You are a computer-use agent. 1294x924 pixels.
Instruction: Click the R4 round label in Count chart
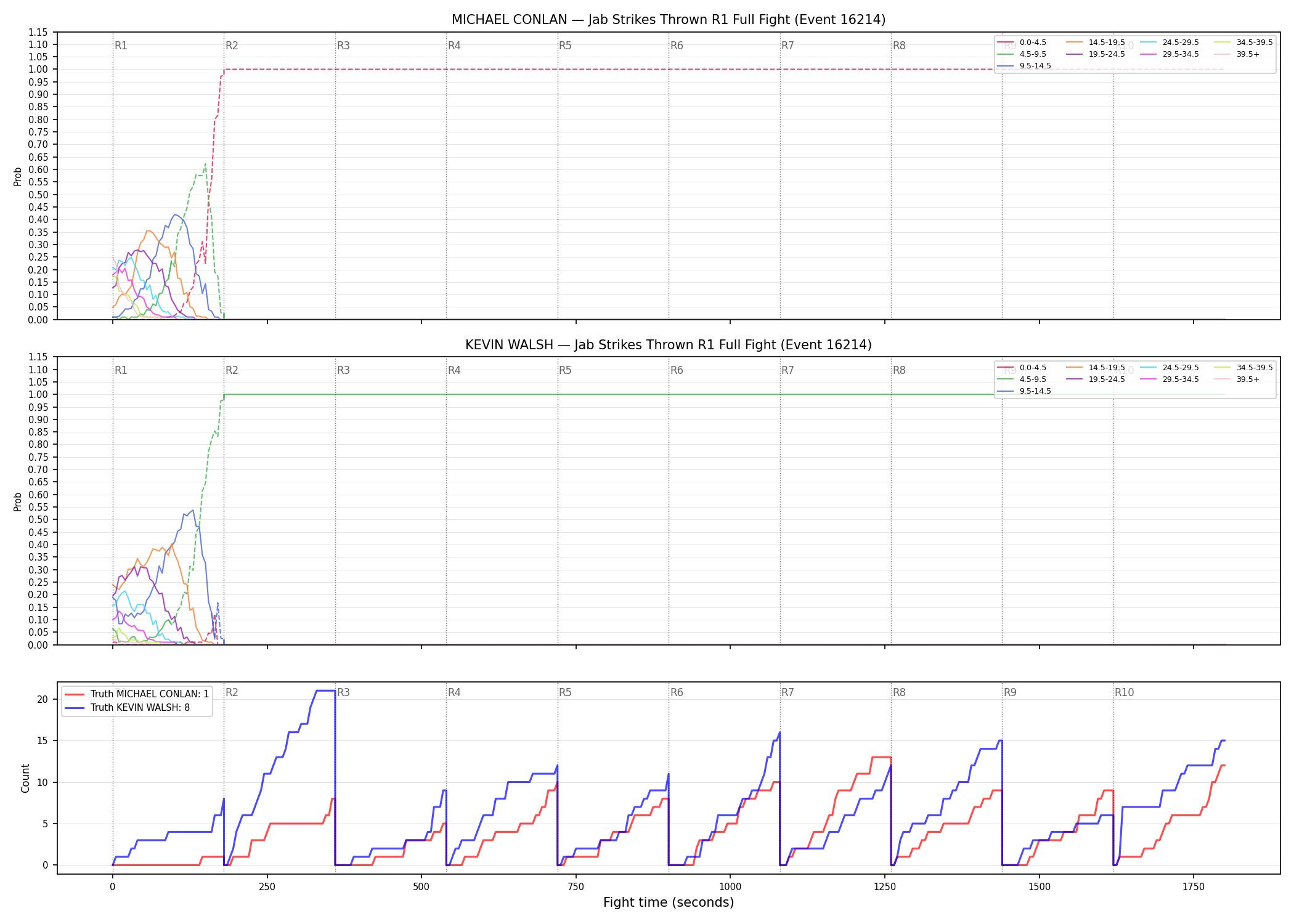tap(454, 692)
